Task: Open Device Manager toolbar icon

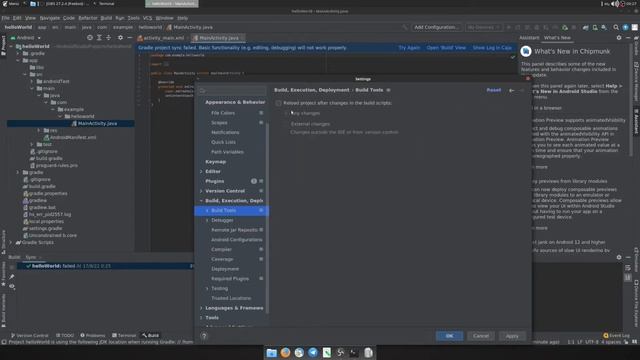Action: [x=595, y=27]
